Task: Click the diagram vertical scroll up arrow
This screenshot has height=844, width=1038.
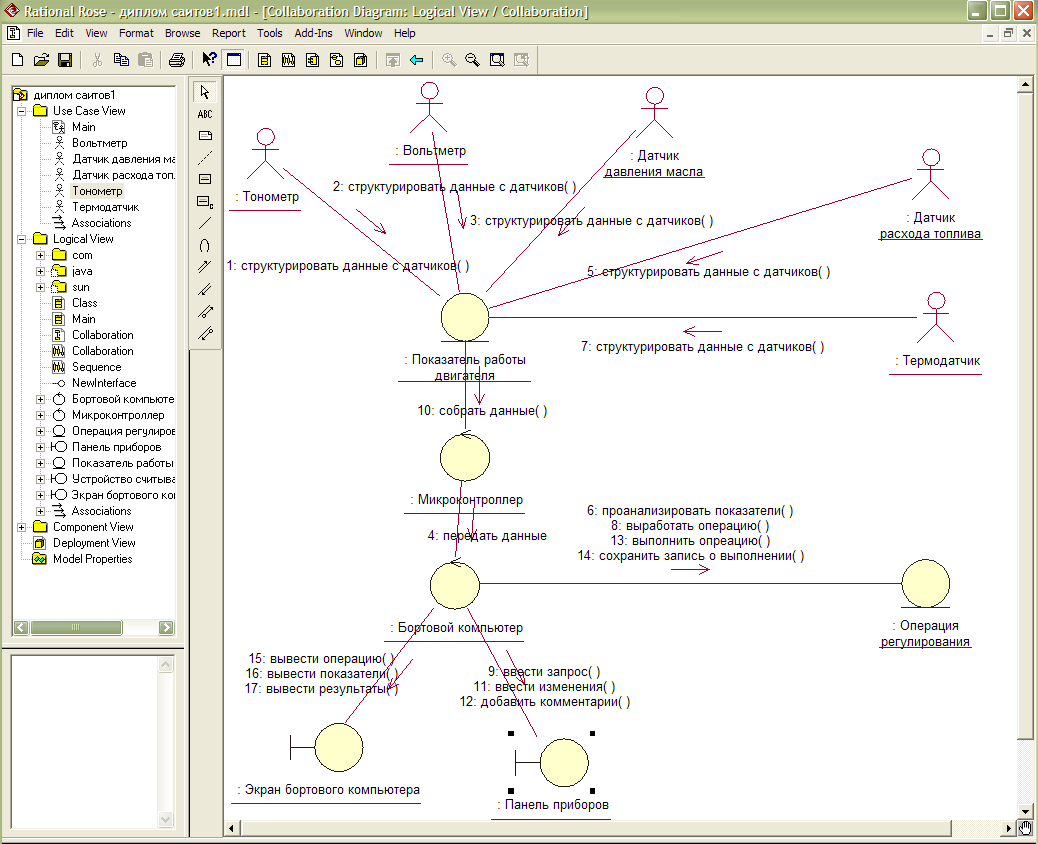Action: [1025, 84]
